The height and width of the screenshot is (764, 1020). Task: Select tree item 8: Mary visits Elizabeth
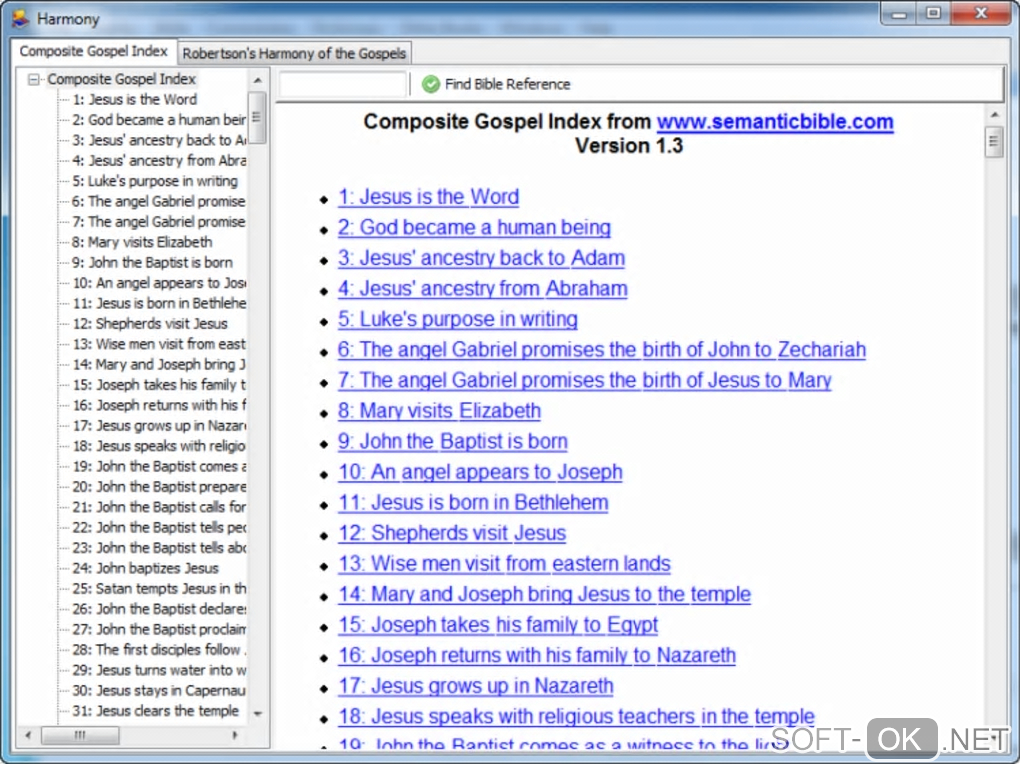pos(142,242)
